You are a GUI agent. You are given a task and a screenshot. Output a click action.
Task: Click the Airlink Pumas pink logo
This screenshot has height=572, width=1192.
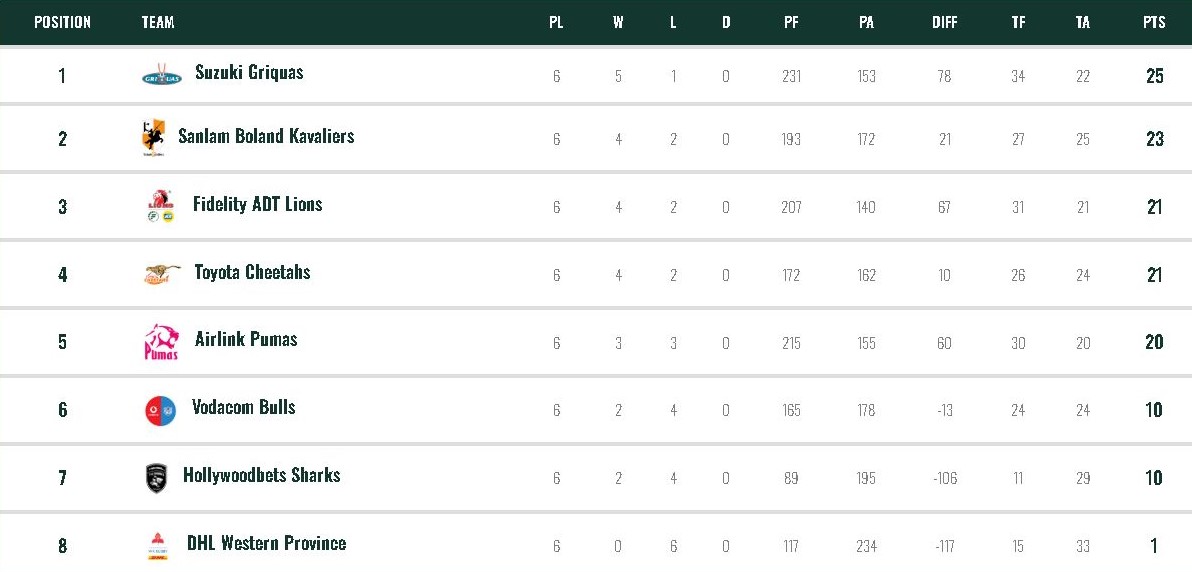click(x=161, y=342)
